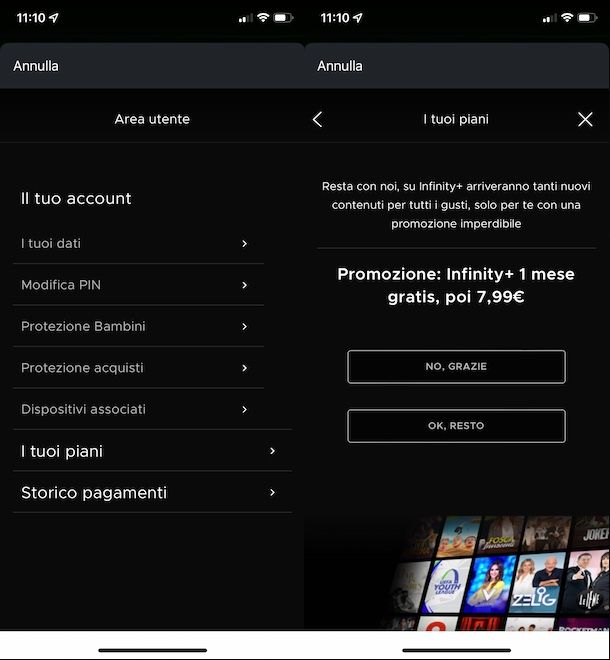Tap the Area utente title text
The height and width of the screenshot is (660, 610).
coord(152,120)
